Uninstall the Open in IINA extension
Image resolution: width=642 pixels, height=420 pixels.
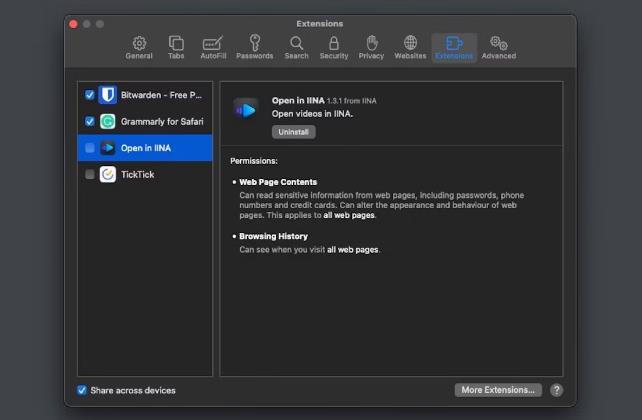(x=294, y=132)
